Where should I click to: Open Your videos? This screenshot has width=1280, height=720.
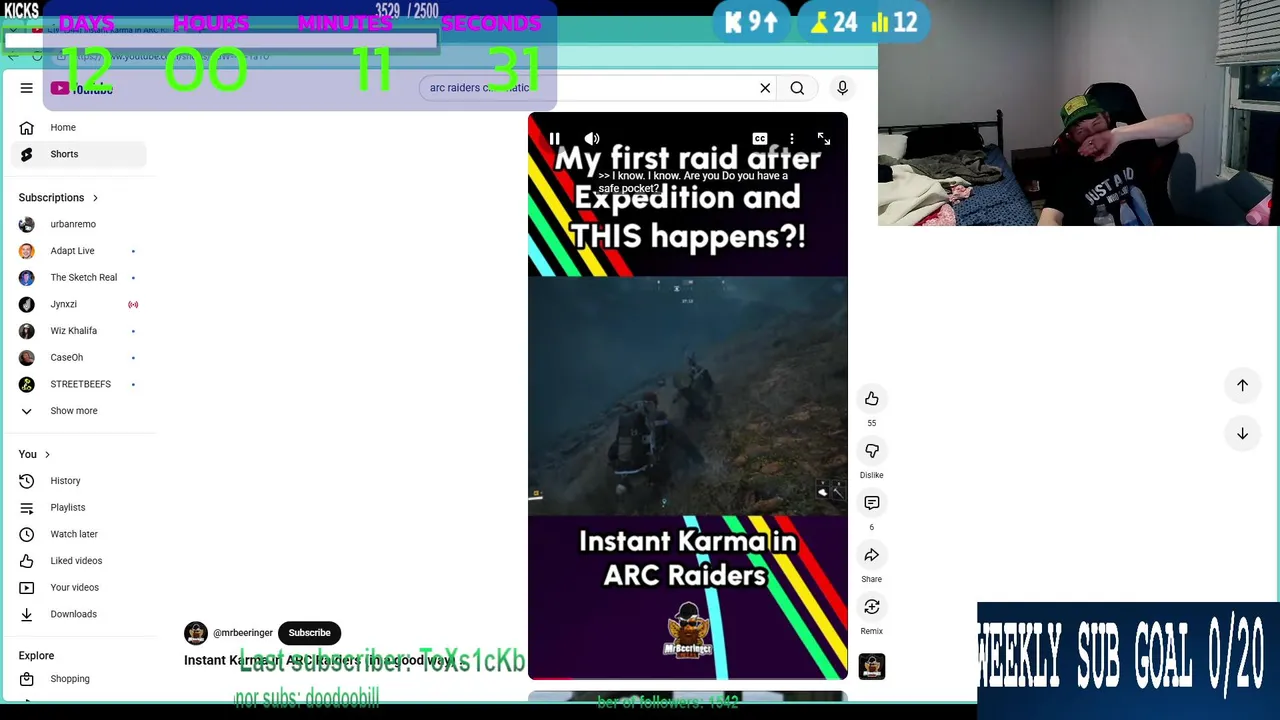click(78, 587)
